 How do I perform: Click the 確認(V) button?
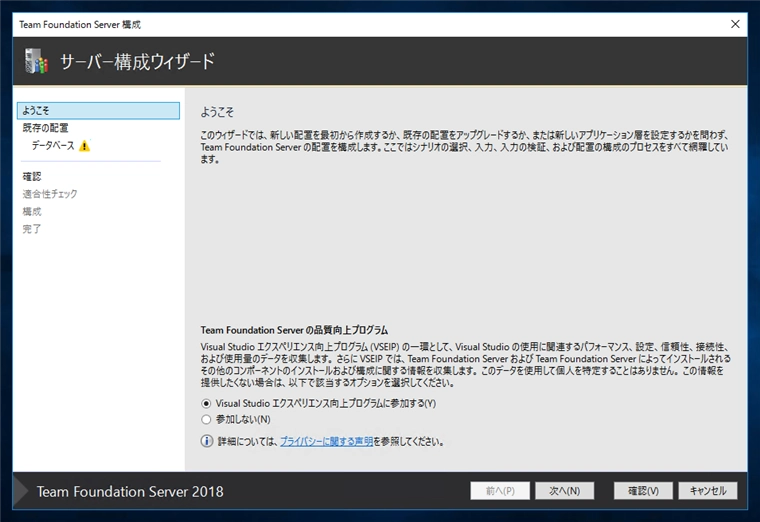pos(643,491)
